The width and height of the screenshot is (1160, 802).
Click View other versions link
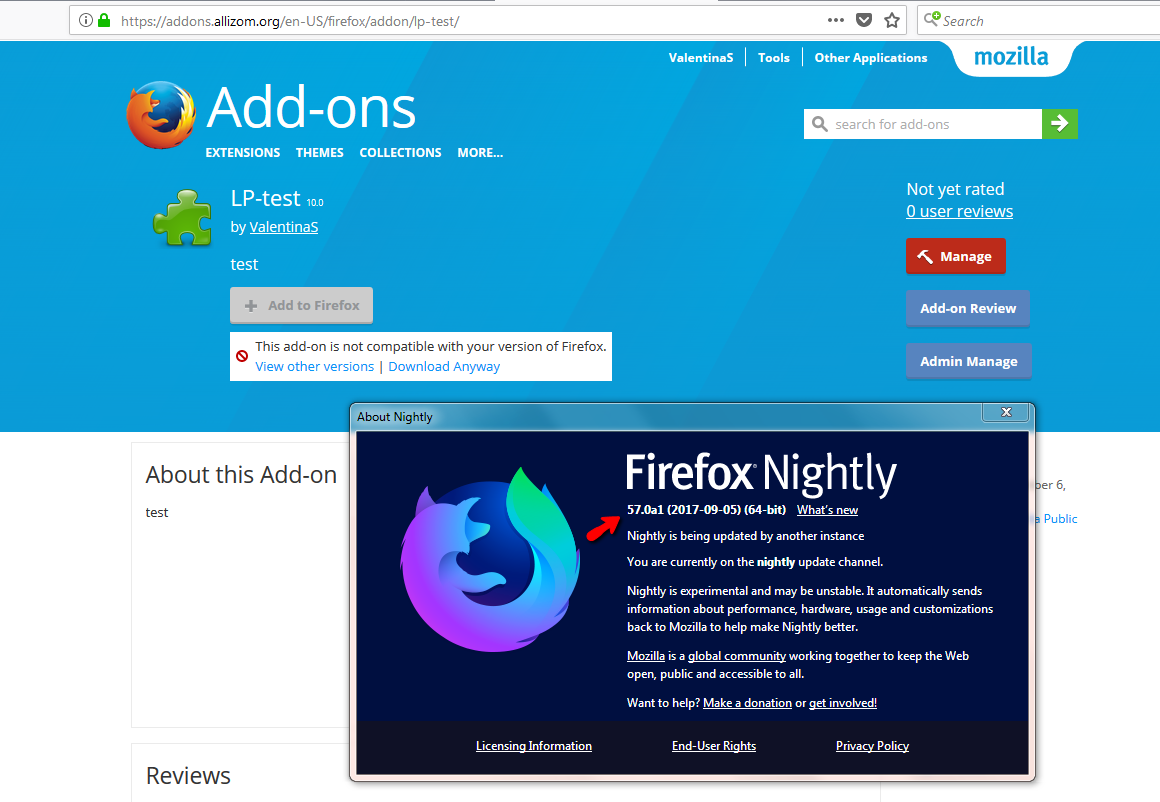tap(314, 366)
